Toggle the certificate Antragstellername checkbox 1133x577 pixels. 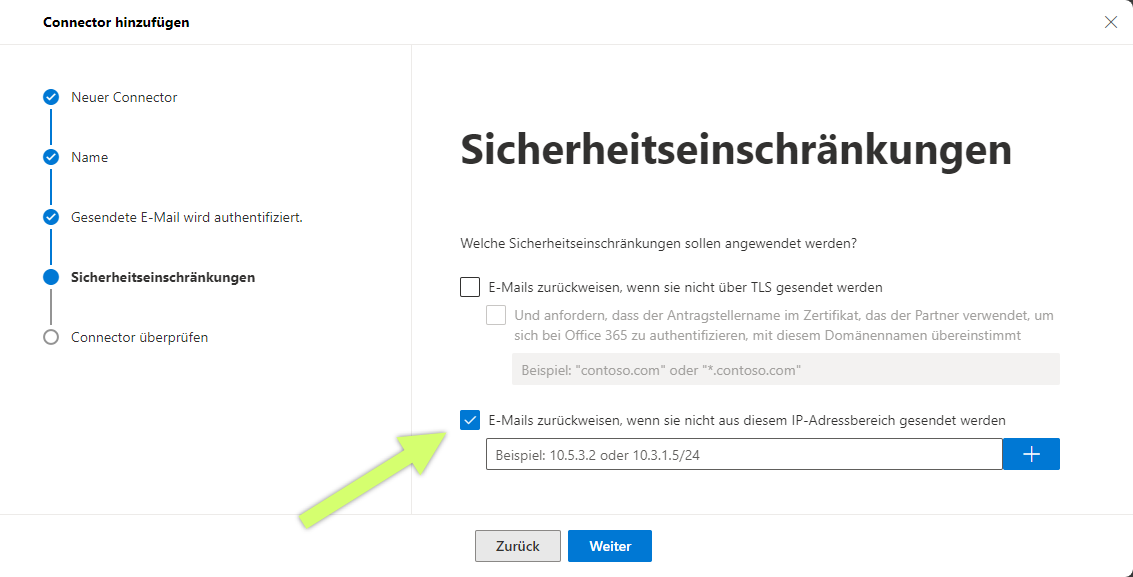(496, 316)
